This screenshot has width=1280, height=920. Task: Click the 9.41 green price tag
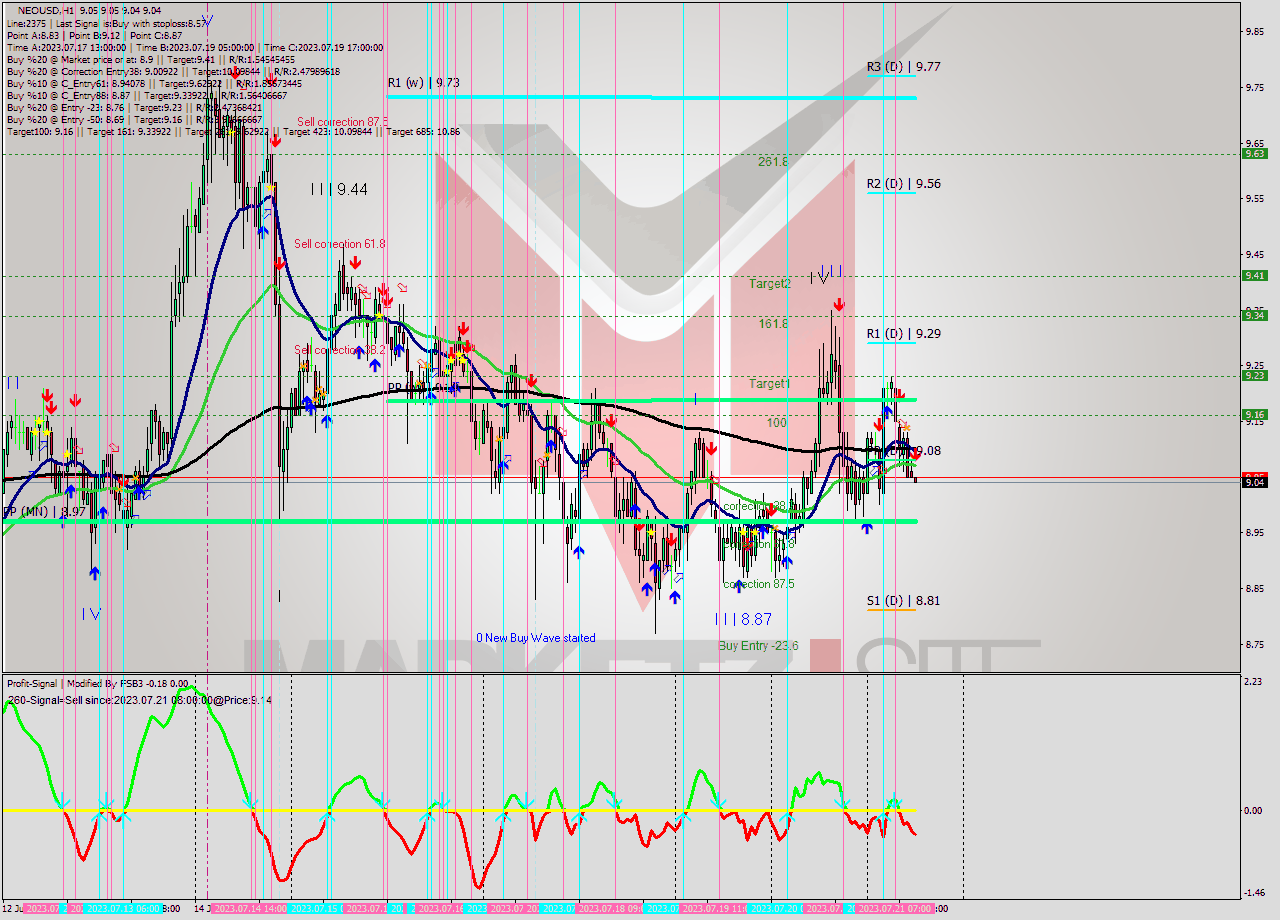point(1254,276)
